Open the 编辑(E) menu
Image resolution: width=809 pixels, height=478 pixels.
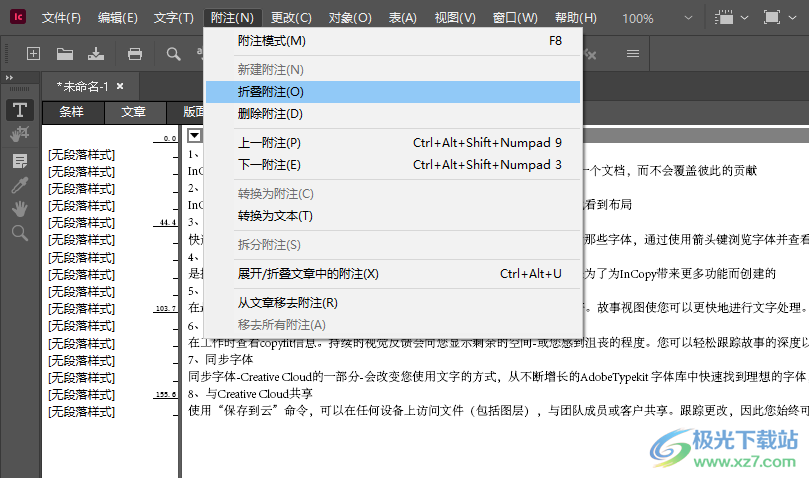click(118, 18)
